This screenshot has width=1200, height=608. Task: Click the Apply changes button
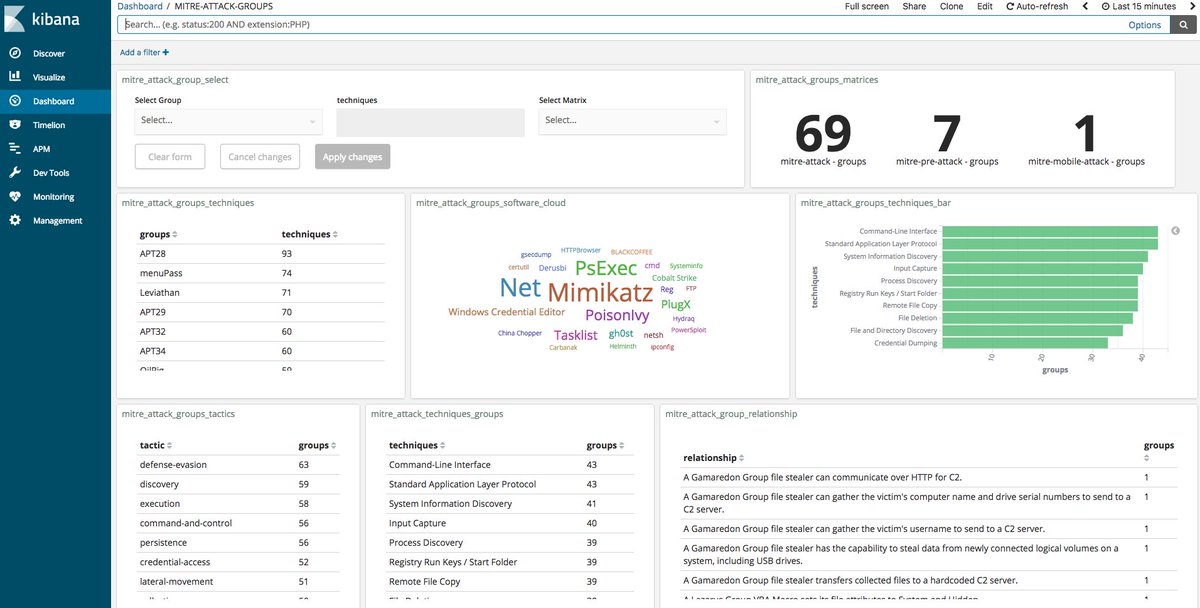(352, 156)
